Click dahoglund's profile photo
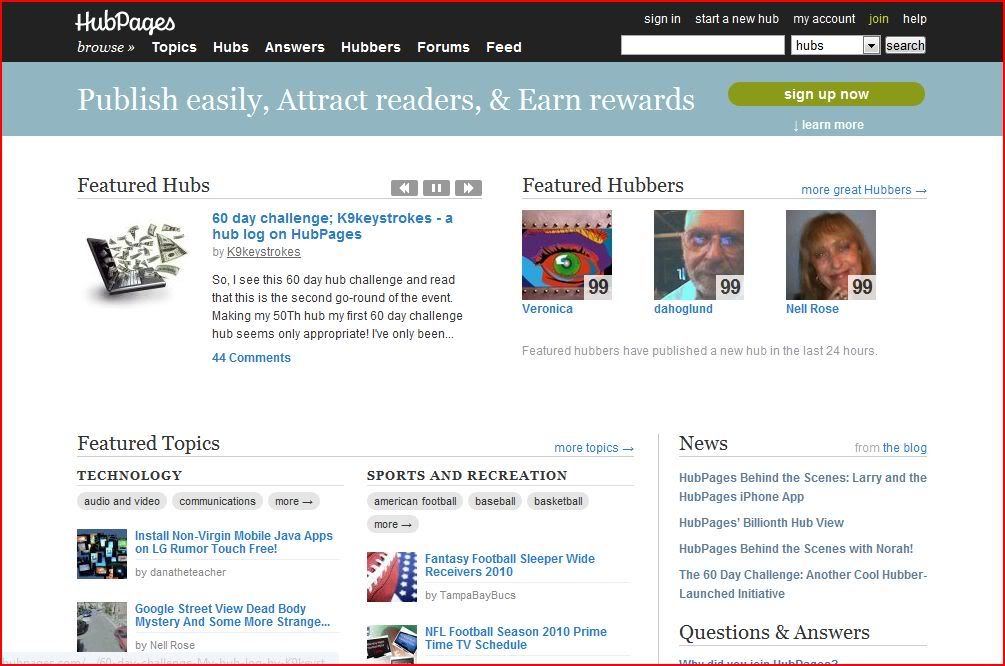The height and width of the screenshot is (666, 1005). (x=699, y=255)
